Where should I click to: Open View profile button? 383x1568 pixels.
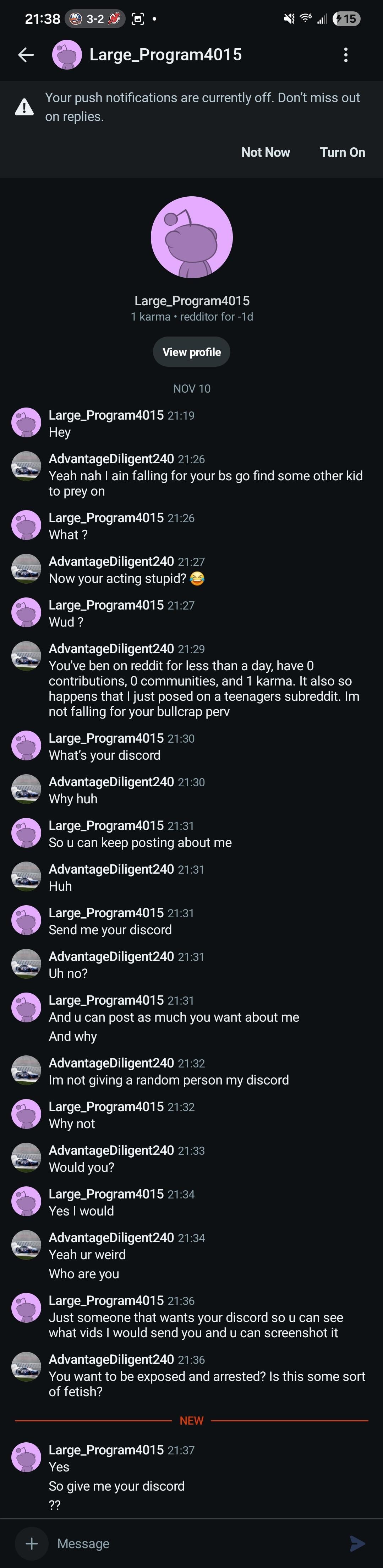coord(192,352)
